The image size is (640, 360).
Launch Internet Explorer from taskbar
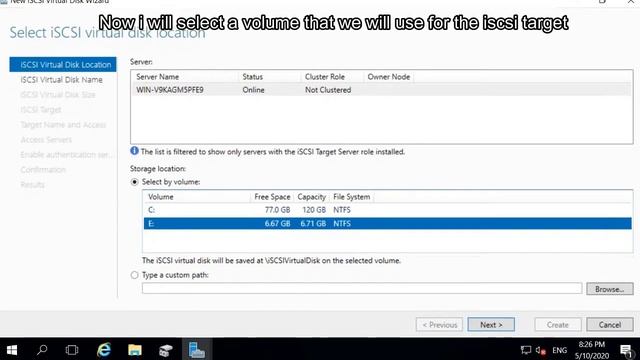104,350
